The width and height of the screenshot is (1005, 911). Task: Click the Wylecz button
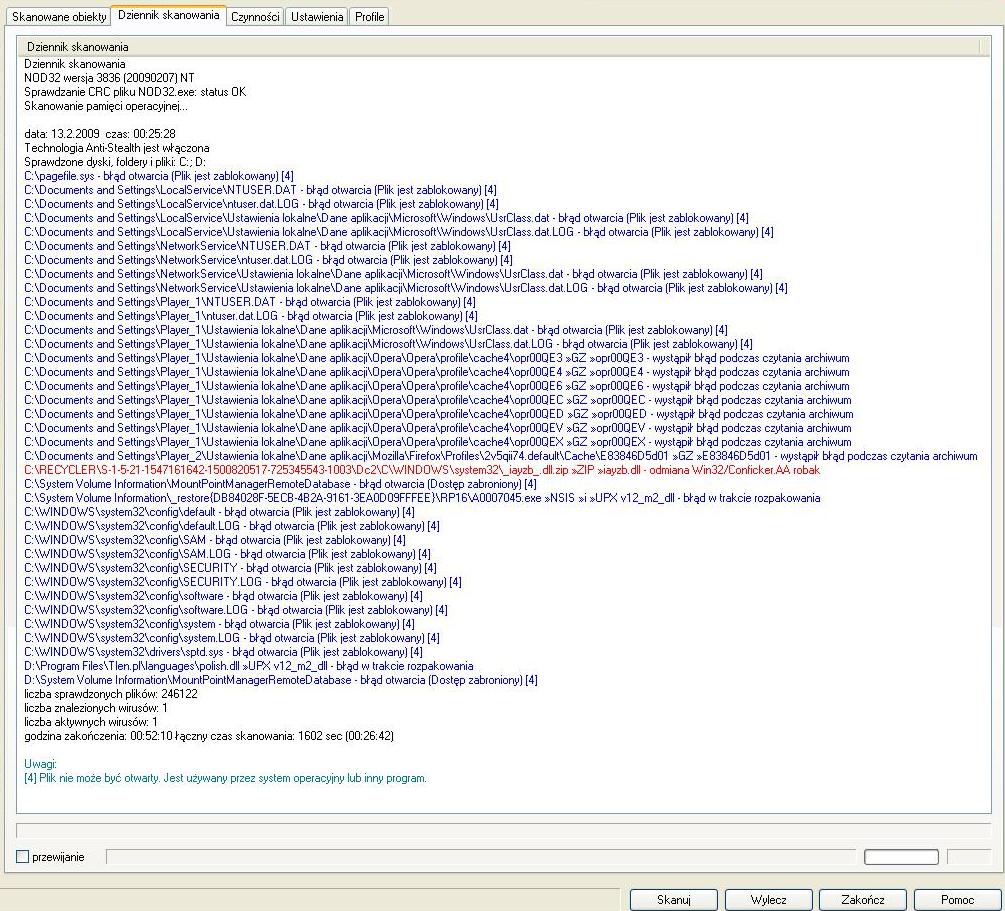click(768, 899)
